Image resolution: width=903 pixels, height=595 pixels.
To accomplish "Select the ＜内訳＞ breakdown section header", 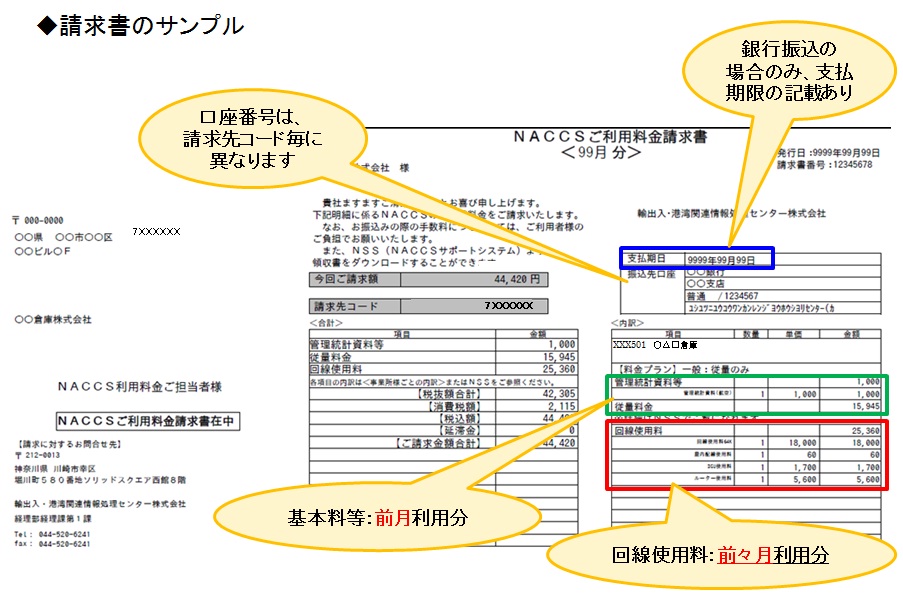I will coord(628,323).
